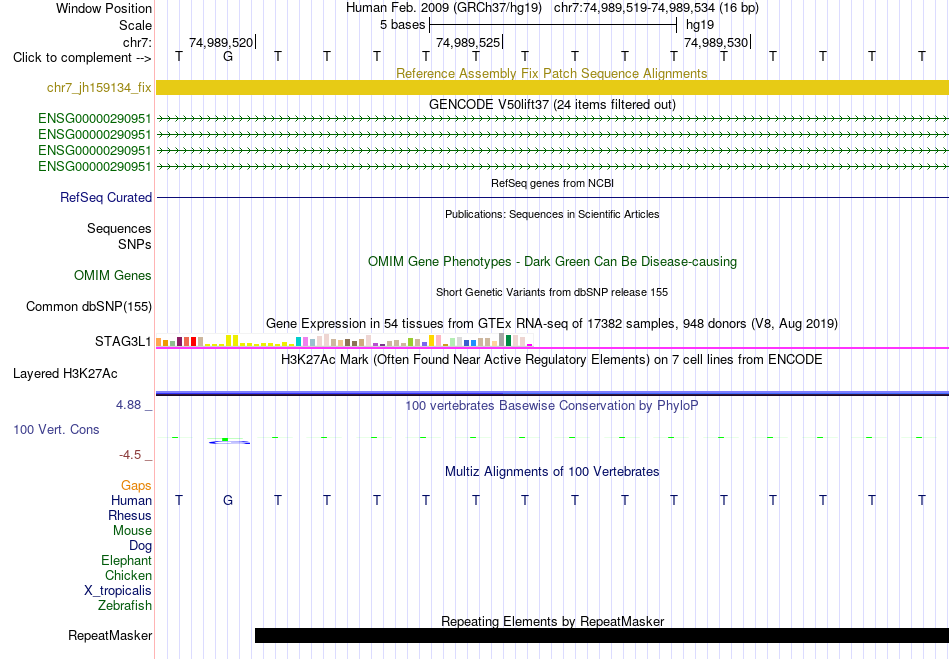Viewport: 950px width, 659px height.
Task: Click the Elephant species label
Action: (x=126, y=561)
